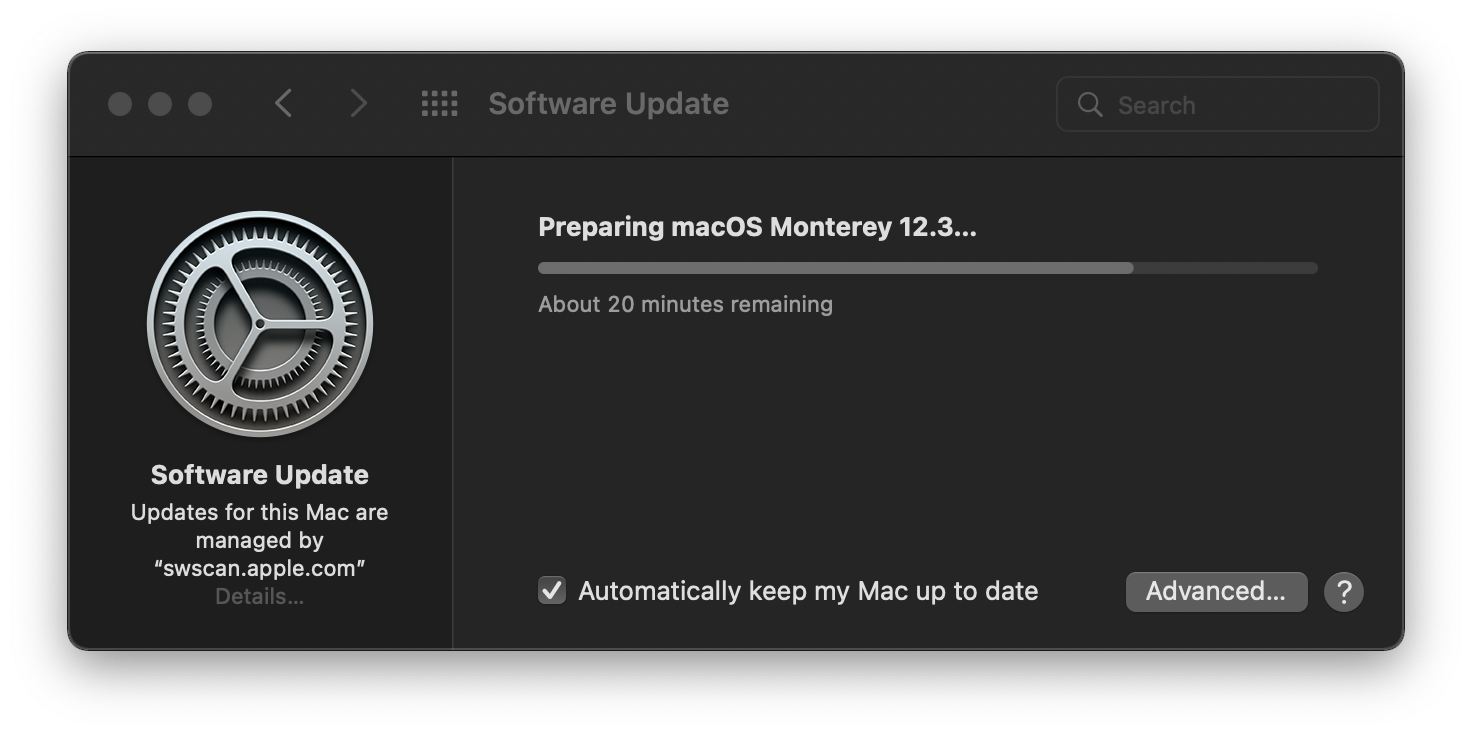Click the yellow minimize window button

pyautogui.click(x=159, y=103)
